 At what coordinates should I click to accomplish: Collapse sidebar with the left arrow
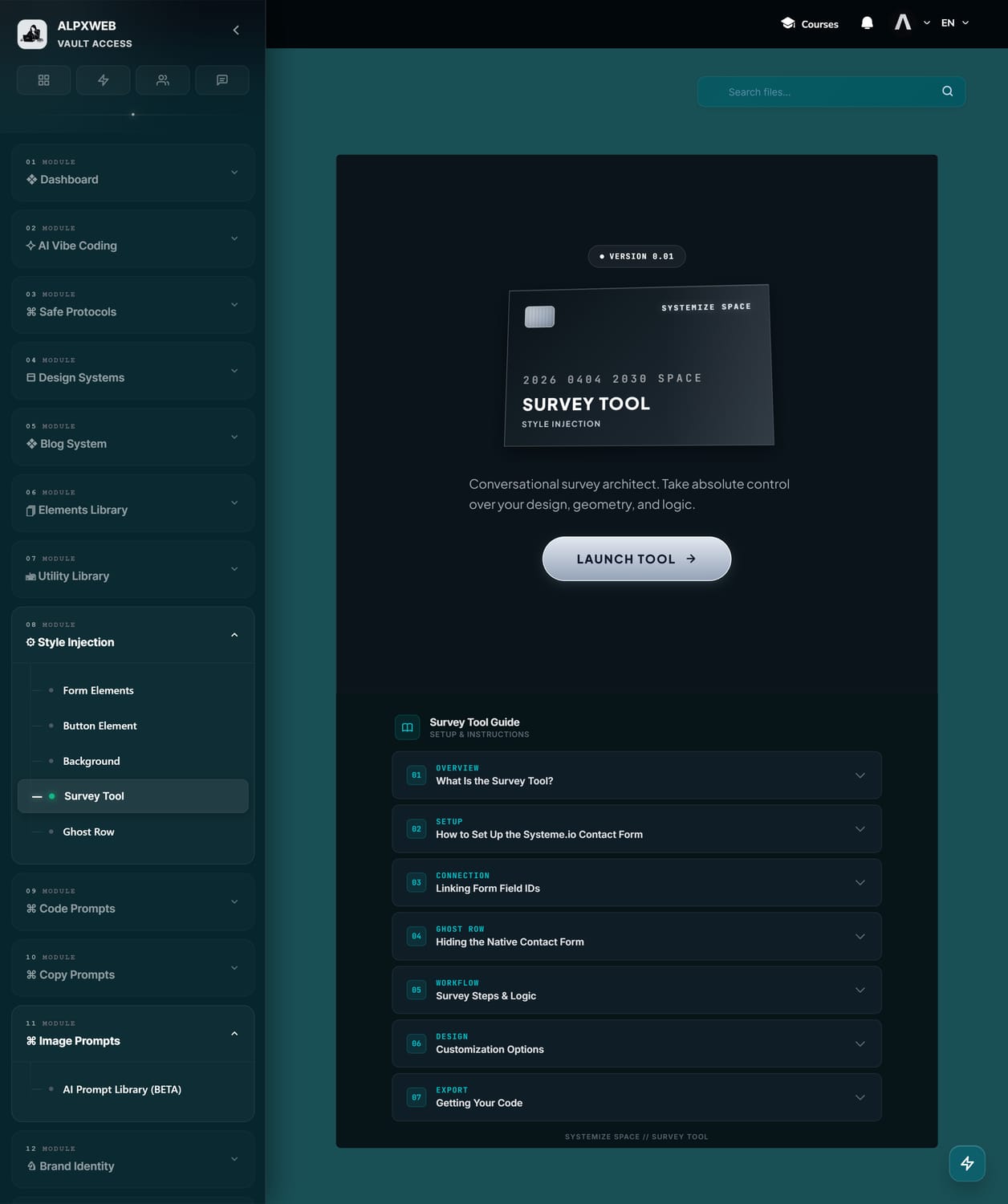click(236, 31)
